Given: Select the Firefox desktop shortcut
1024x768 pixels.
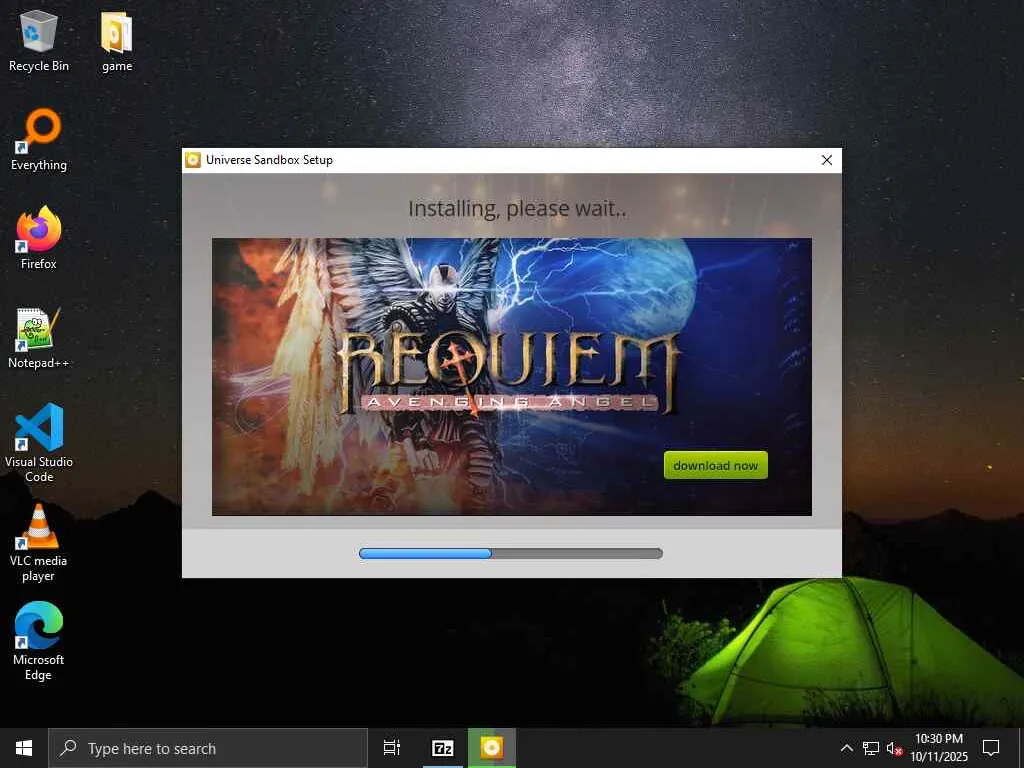Looking at the screenshot, I should (39, 238).
